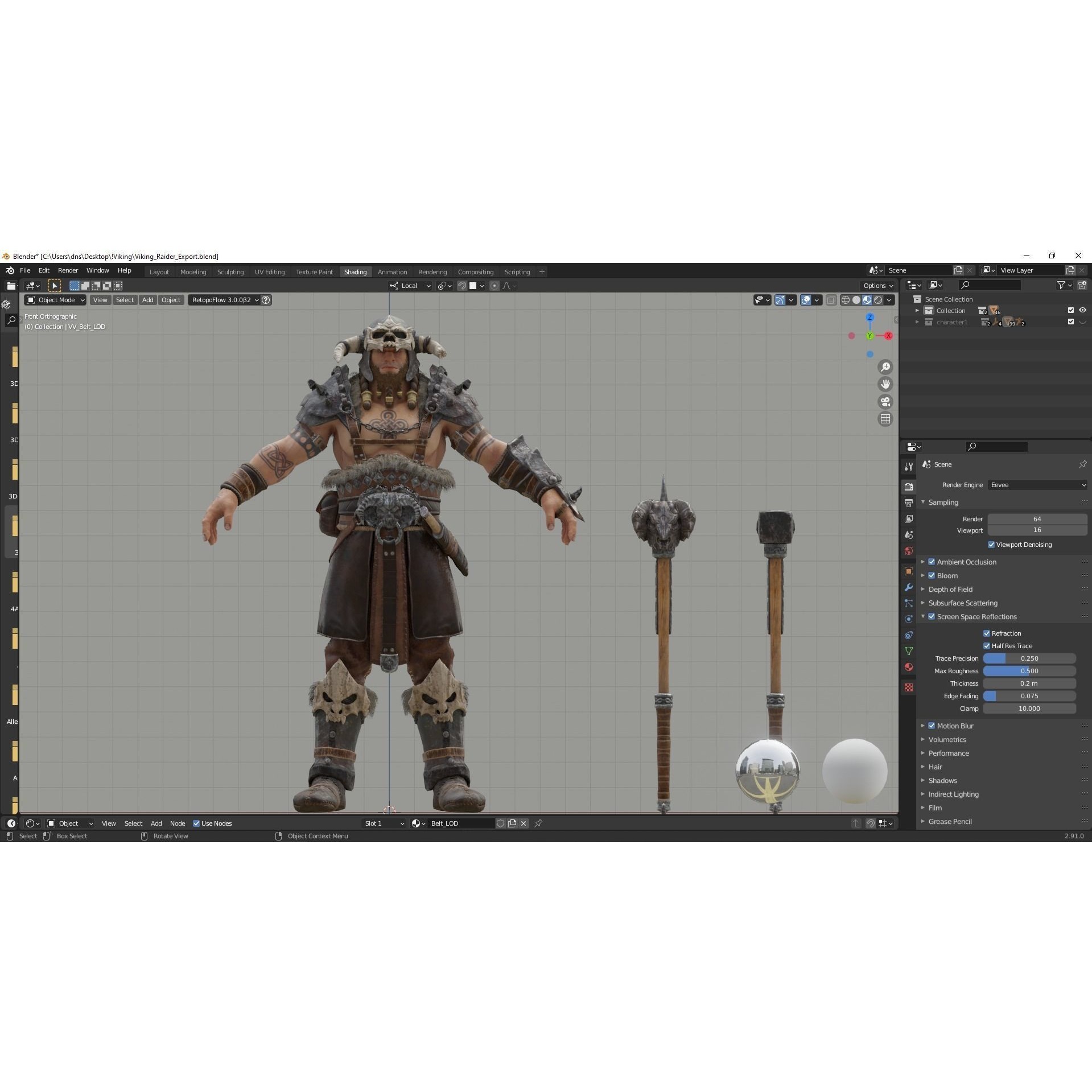1092x1092 pixels.
Task: Open the Render Properties tab
Action: 908,487
